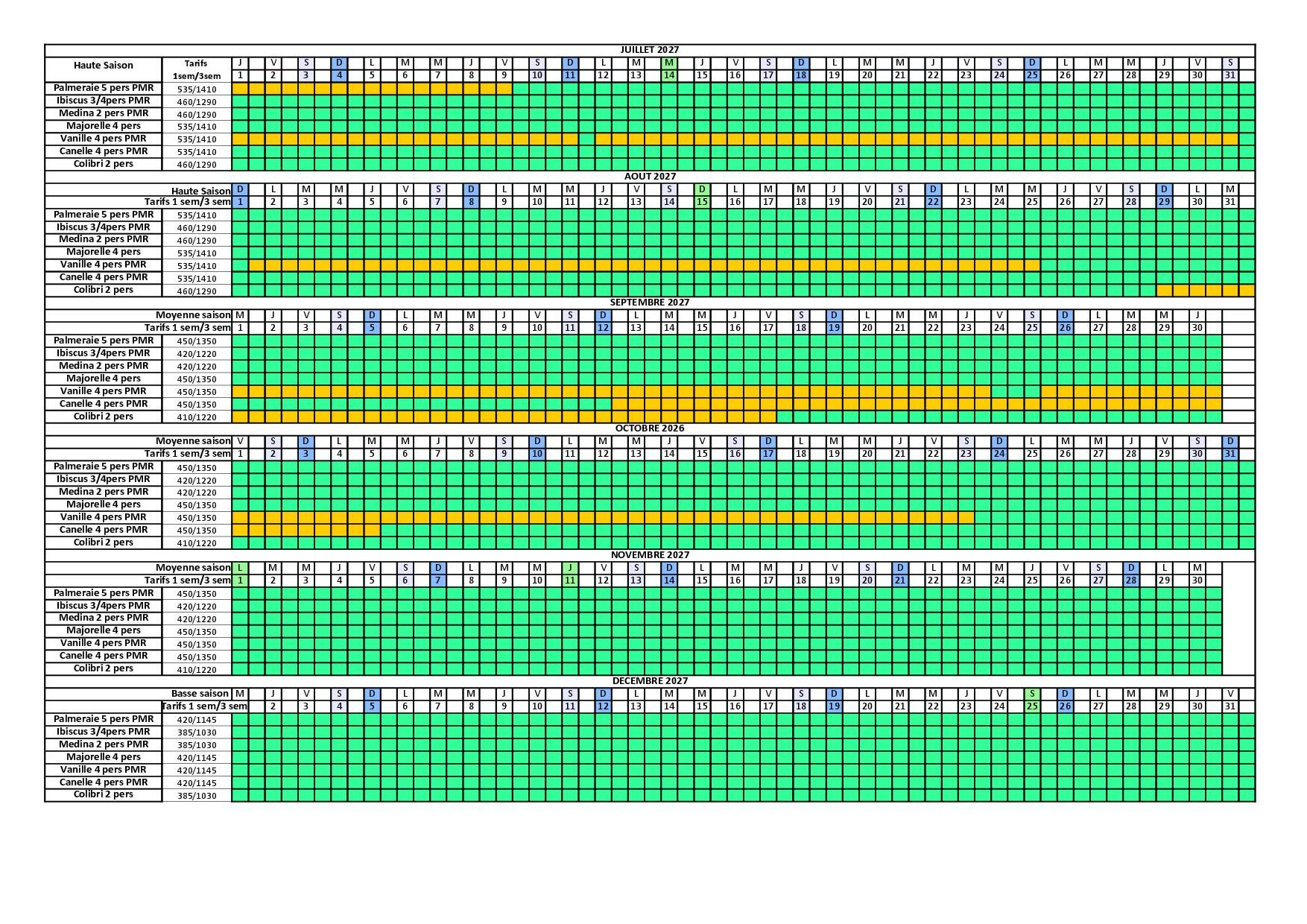Select the JUILLET 2027 month header
Image resolution: width=1307 pixels, height=924 pixels.
(648, 50)
